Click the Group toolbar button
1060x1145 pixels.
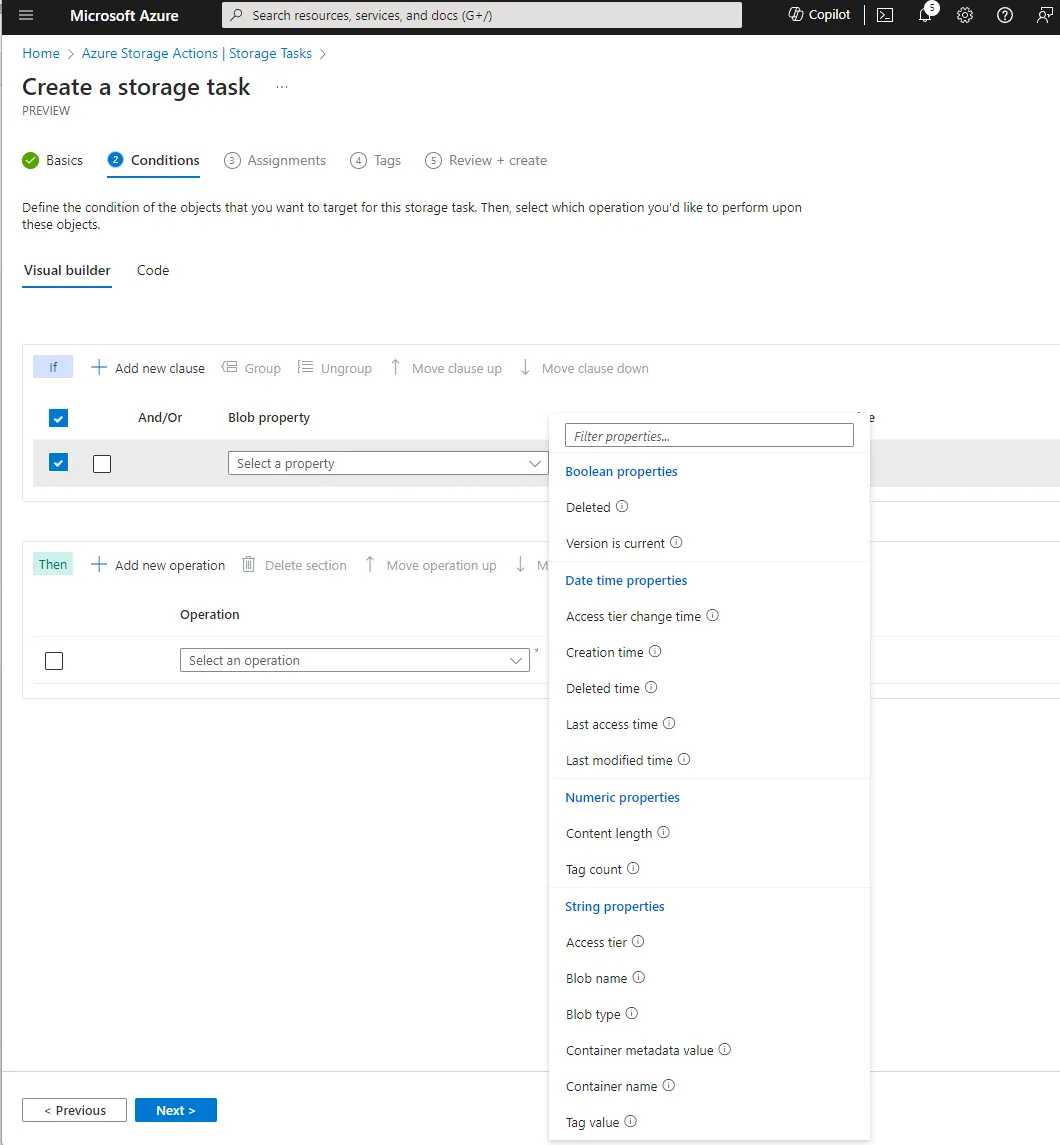tap(251, 368)
